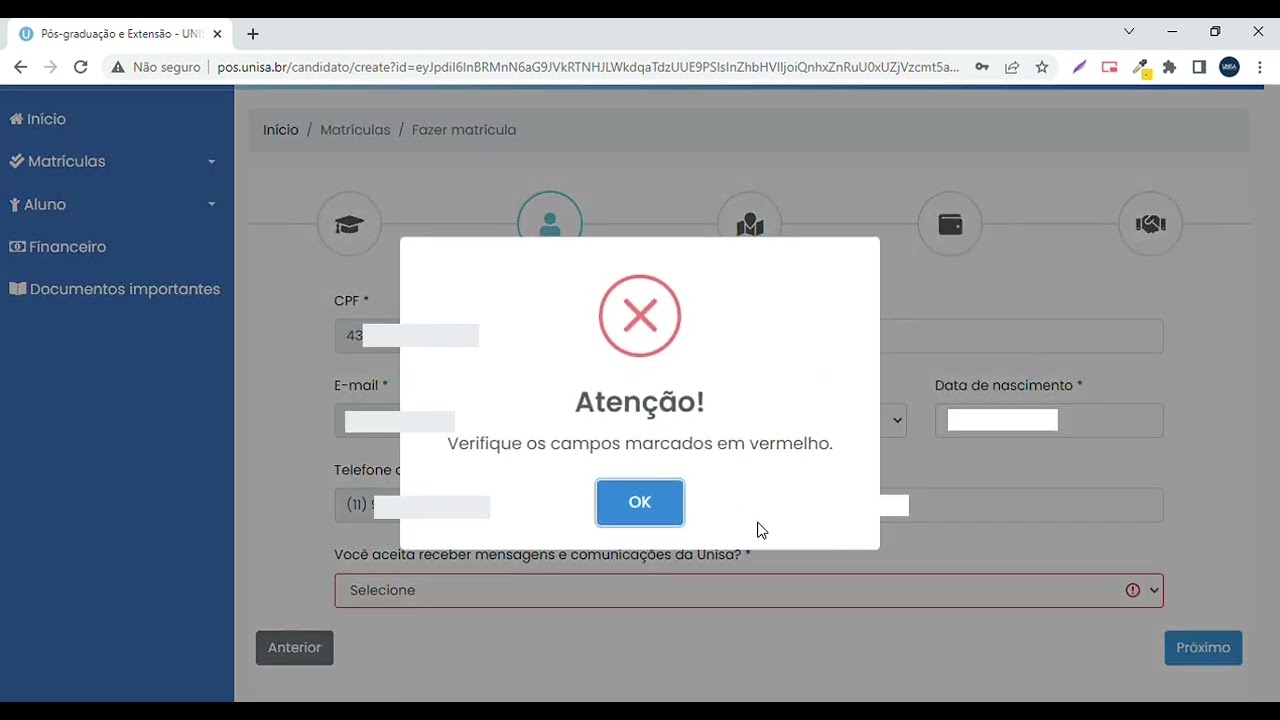Click the password key icon in address bar
This screenshot has height=720, width=1280.
982,67
